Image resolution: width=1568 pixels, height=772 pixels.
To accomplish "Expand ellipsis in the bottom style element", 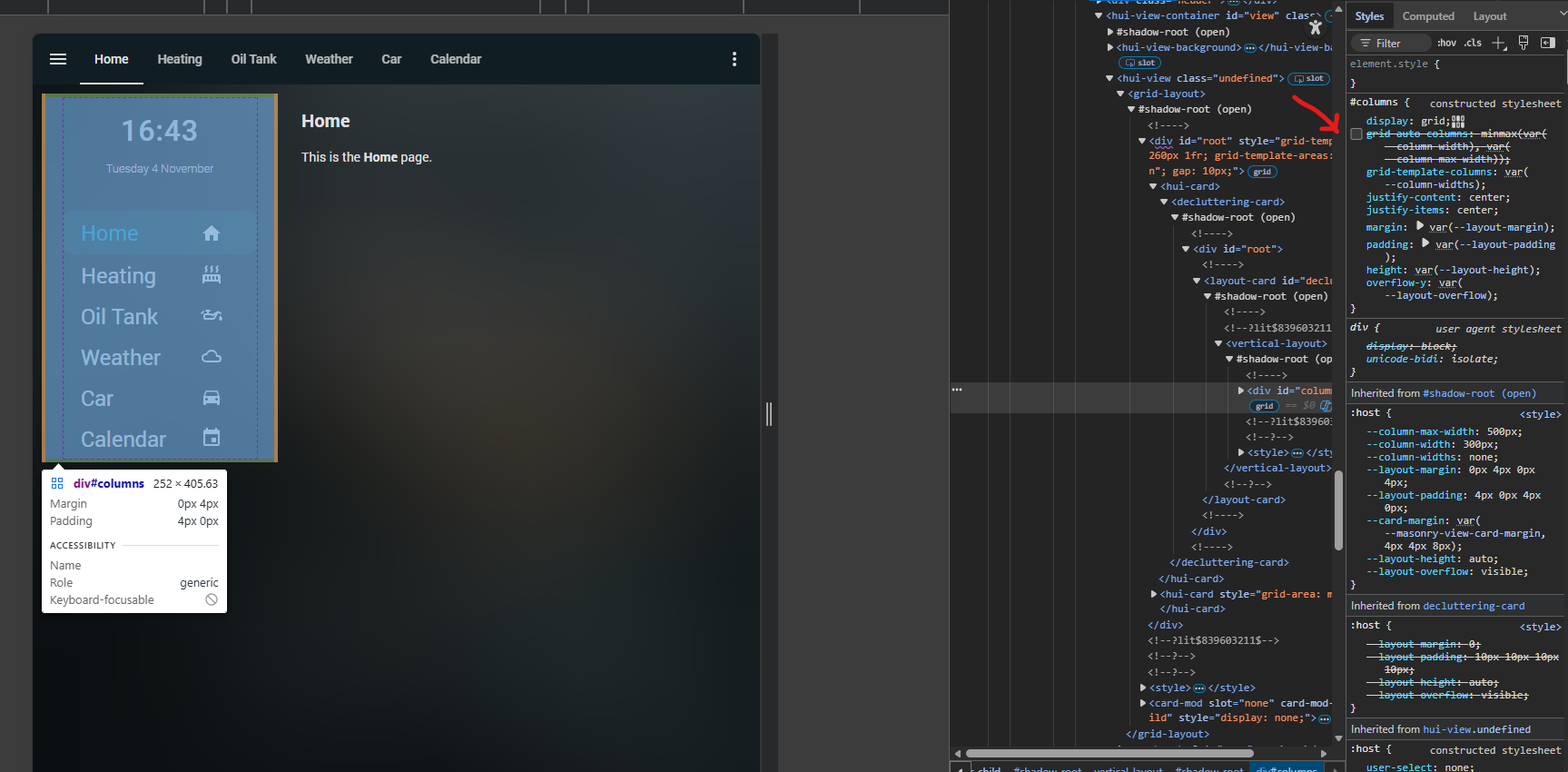I will [1199, 688].
